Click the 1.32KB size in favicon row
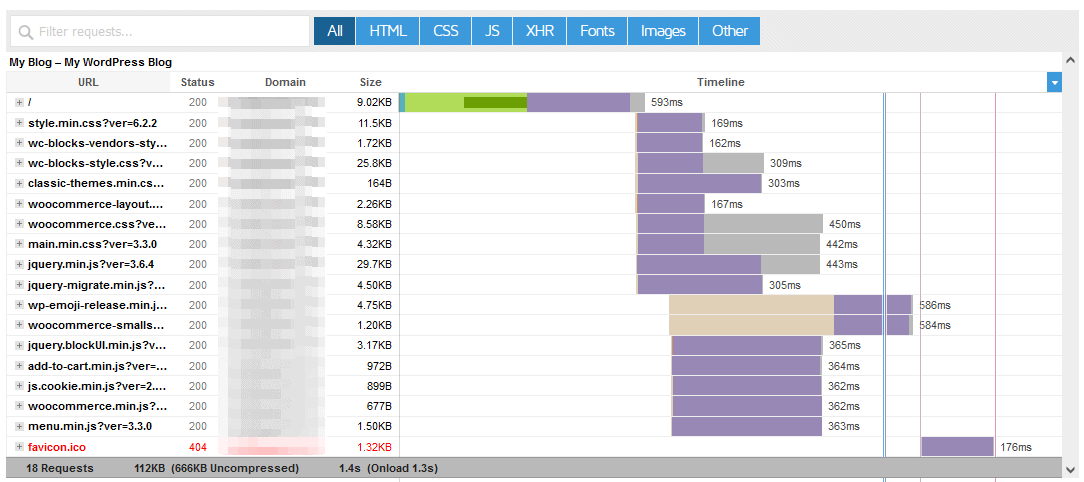1084x482 pixels. [375, 447]
